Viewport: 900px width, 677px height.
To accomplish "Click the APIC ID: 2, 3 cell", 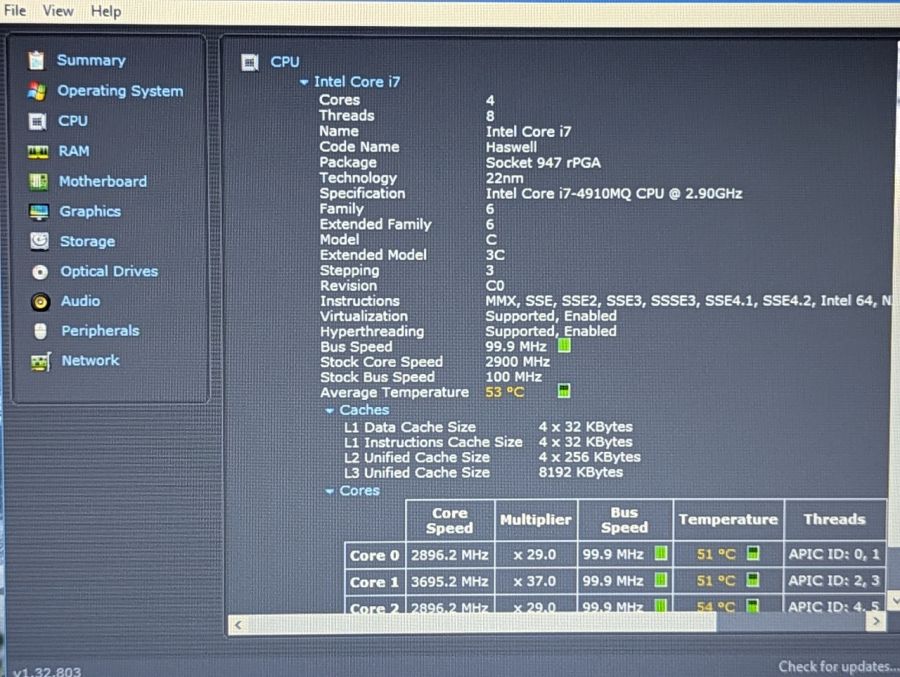I will click(x=834, y=581).
